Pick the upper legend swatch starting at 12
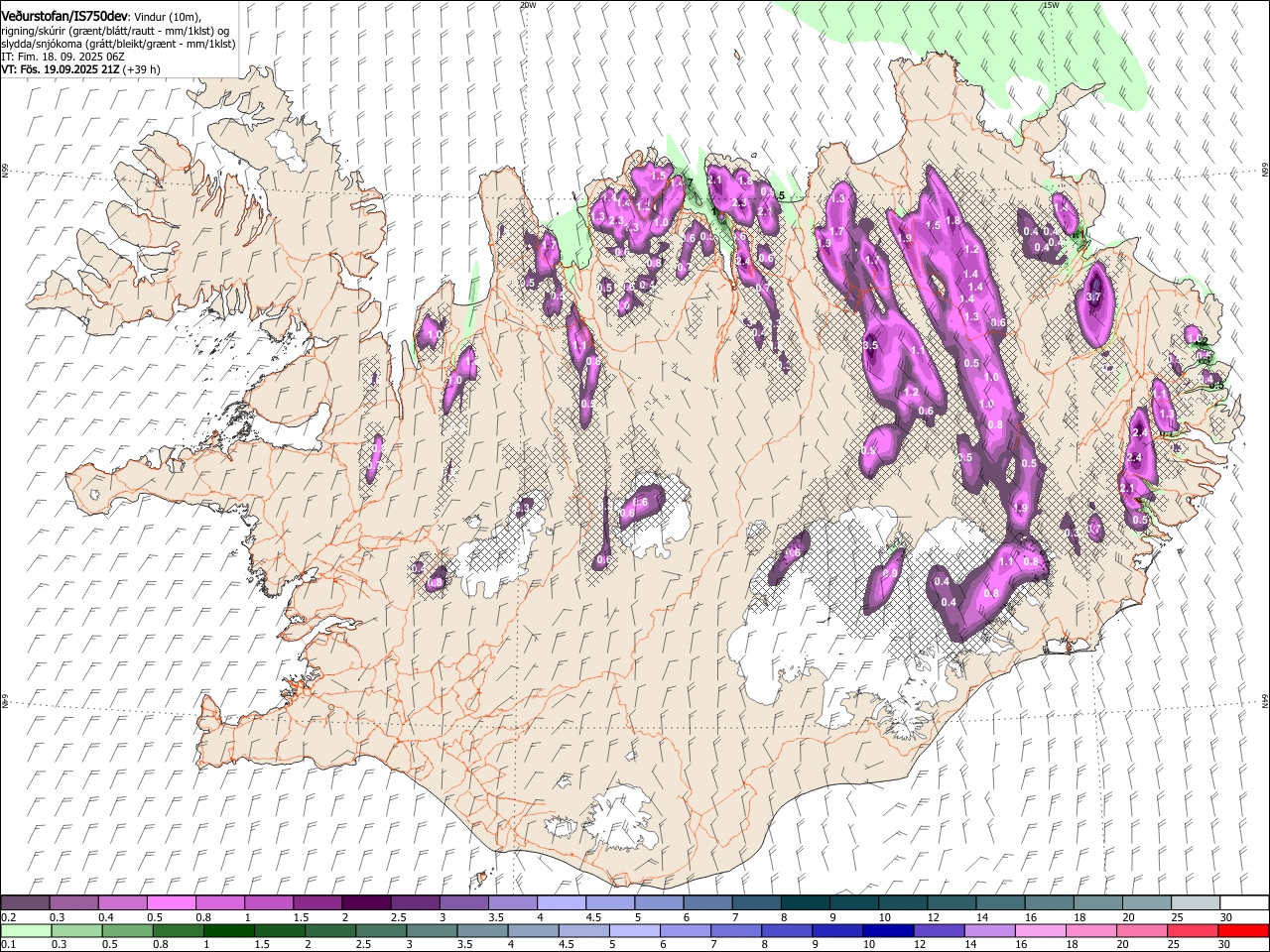Viewport: 1270px width, 952px height. click(x=952, y=902)
